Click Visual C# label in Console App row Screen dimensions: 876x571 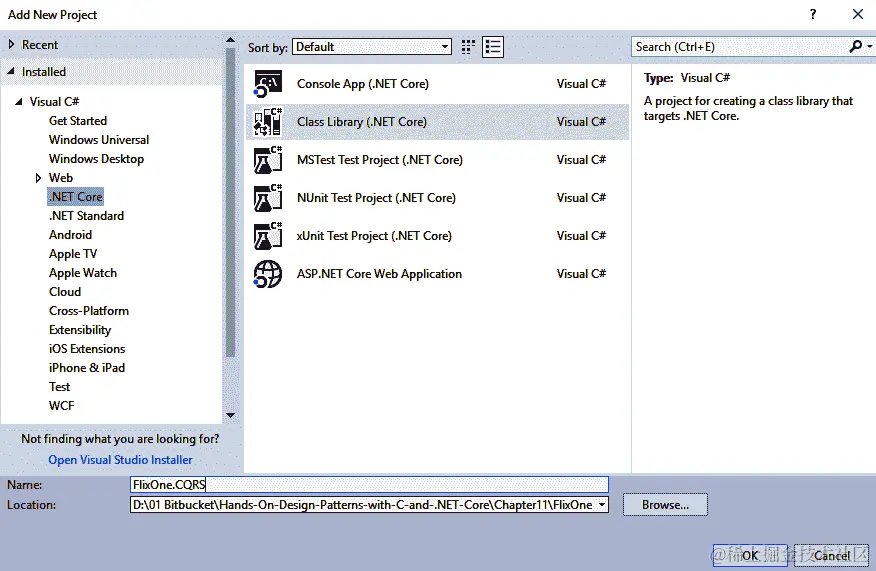point(581,84)
